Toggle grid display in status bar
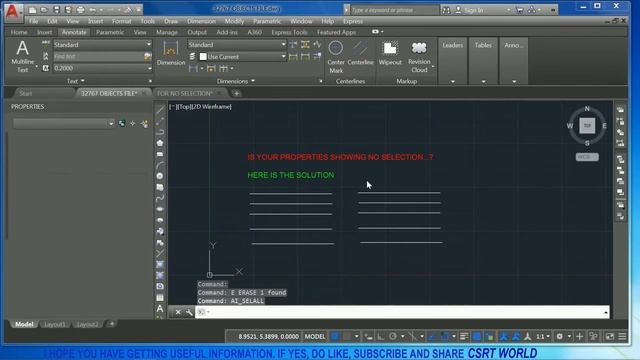 (x=335, y=336)
